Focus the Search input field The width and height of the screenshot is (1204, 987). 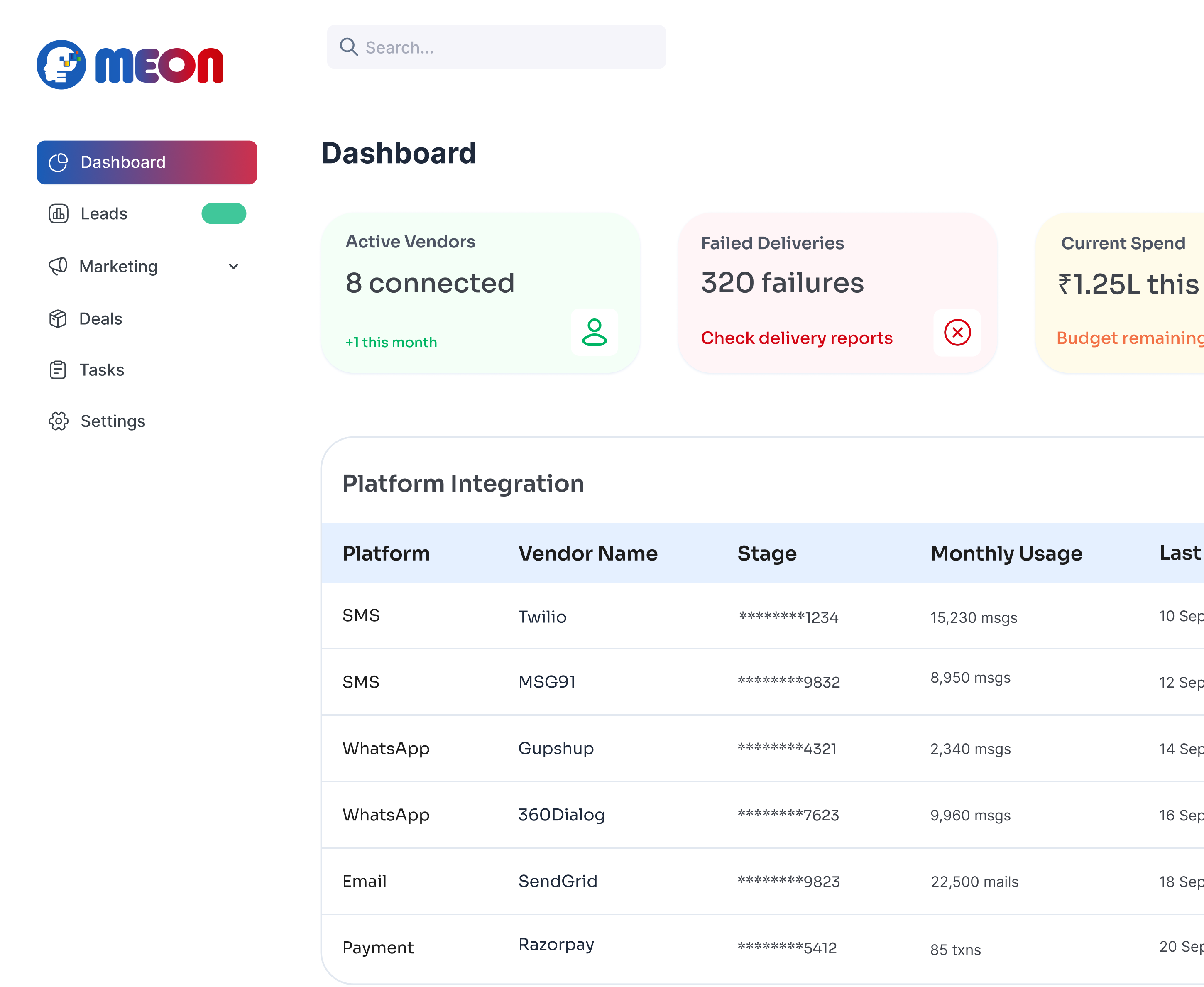(x=496, y=47)
